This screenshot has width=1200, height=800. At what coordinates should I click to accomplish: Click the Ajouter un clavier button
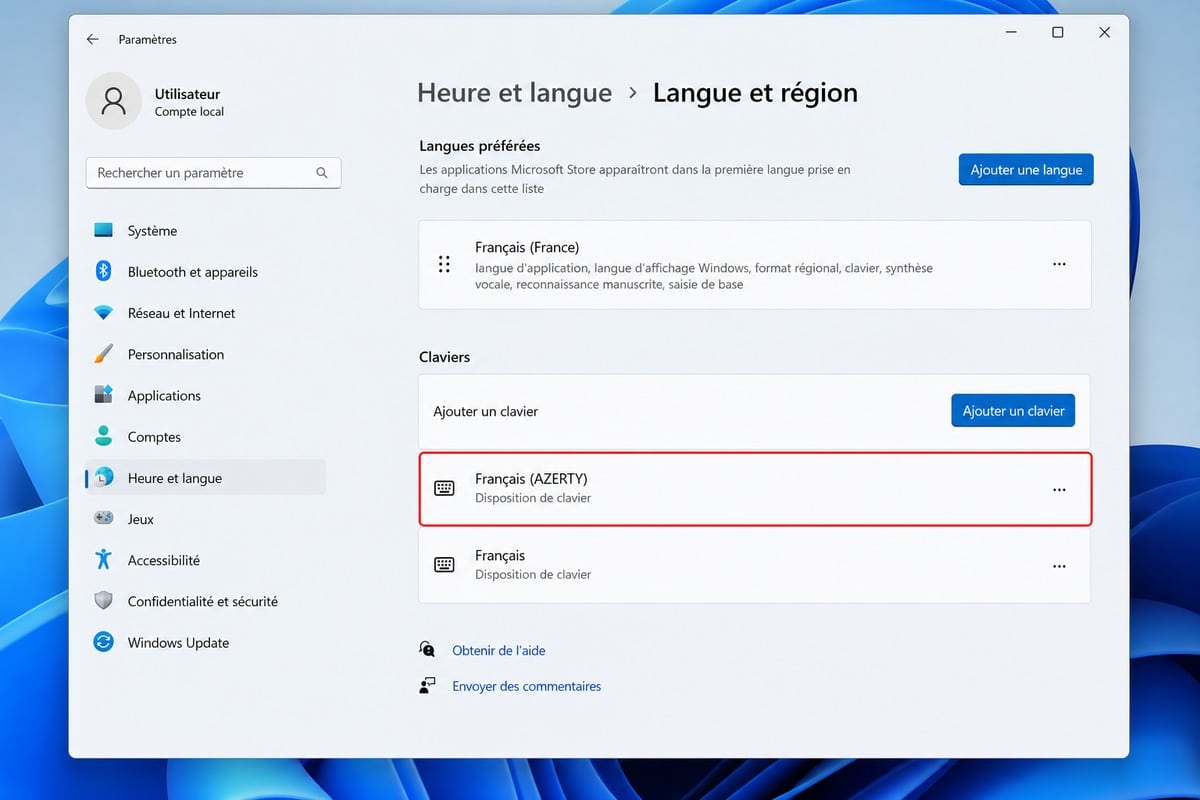pyautogui.click(x=1013, y=410)
